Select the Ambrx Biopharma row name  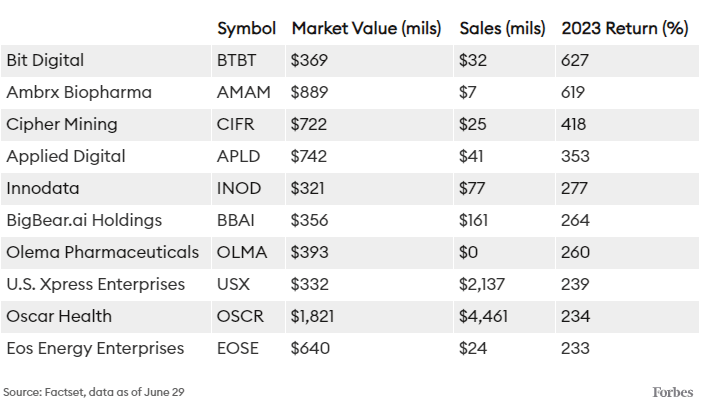pos(79,93)
